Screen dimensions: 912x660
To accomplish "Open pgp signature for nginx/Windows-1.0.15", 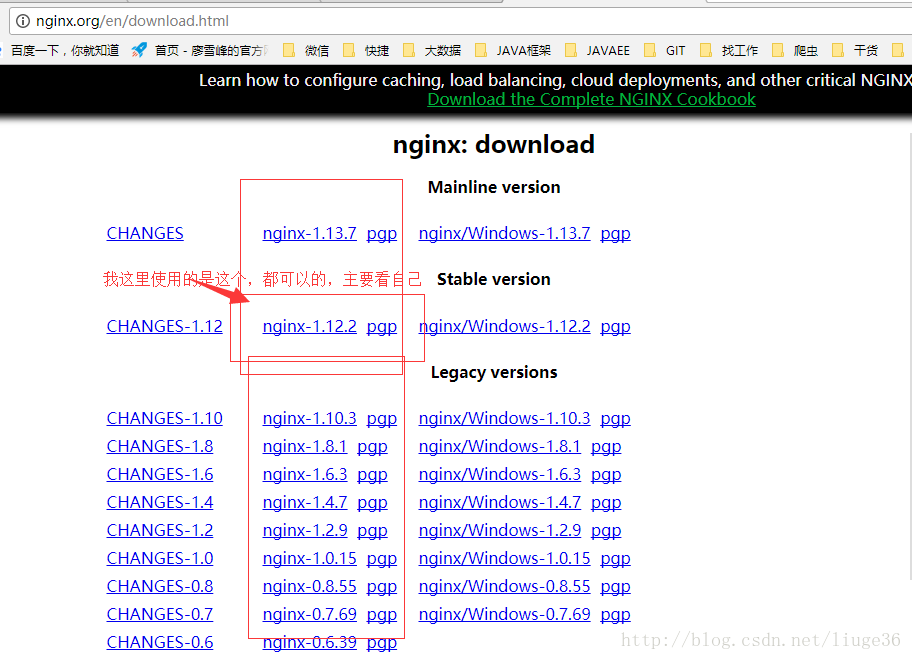I will point(615,558).
